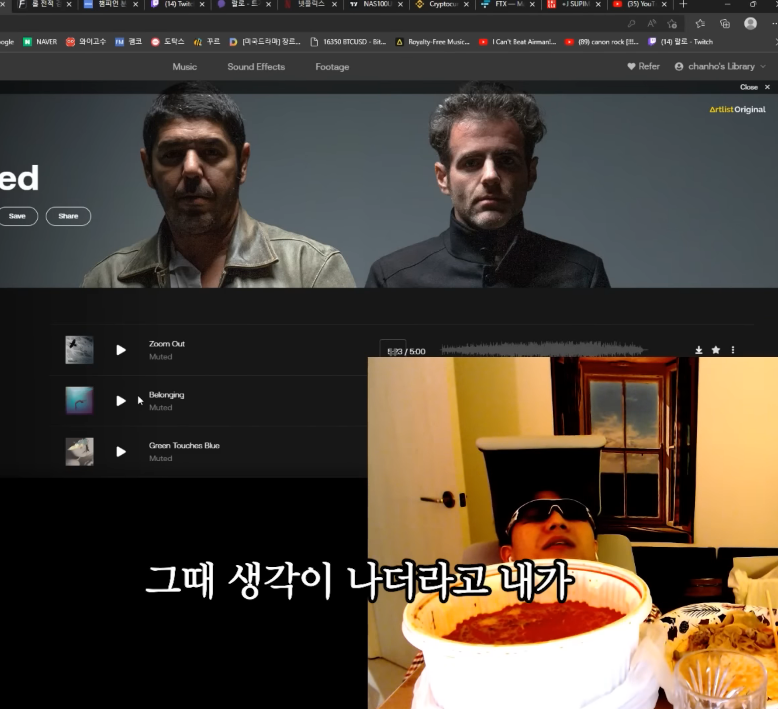
Task: Close the artist panel with Close X
Action: (755, 87)
